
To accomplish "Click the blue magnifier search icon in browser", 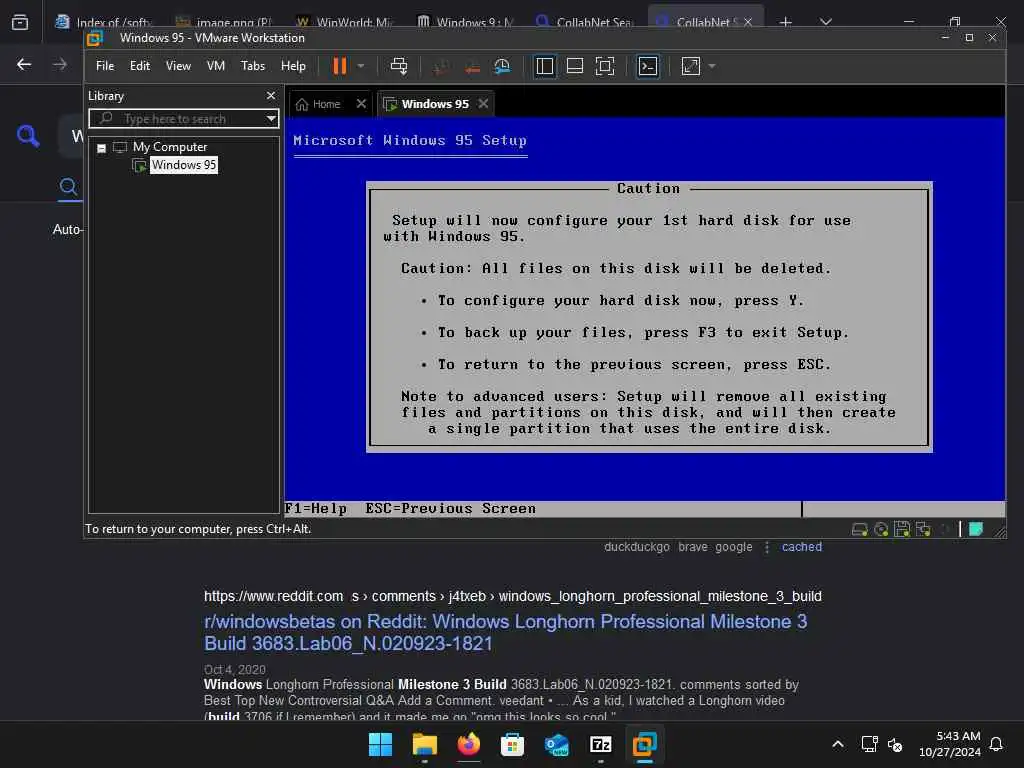I will tap(27, 136).
